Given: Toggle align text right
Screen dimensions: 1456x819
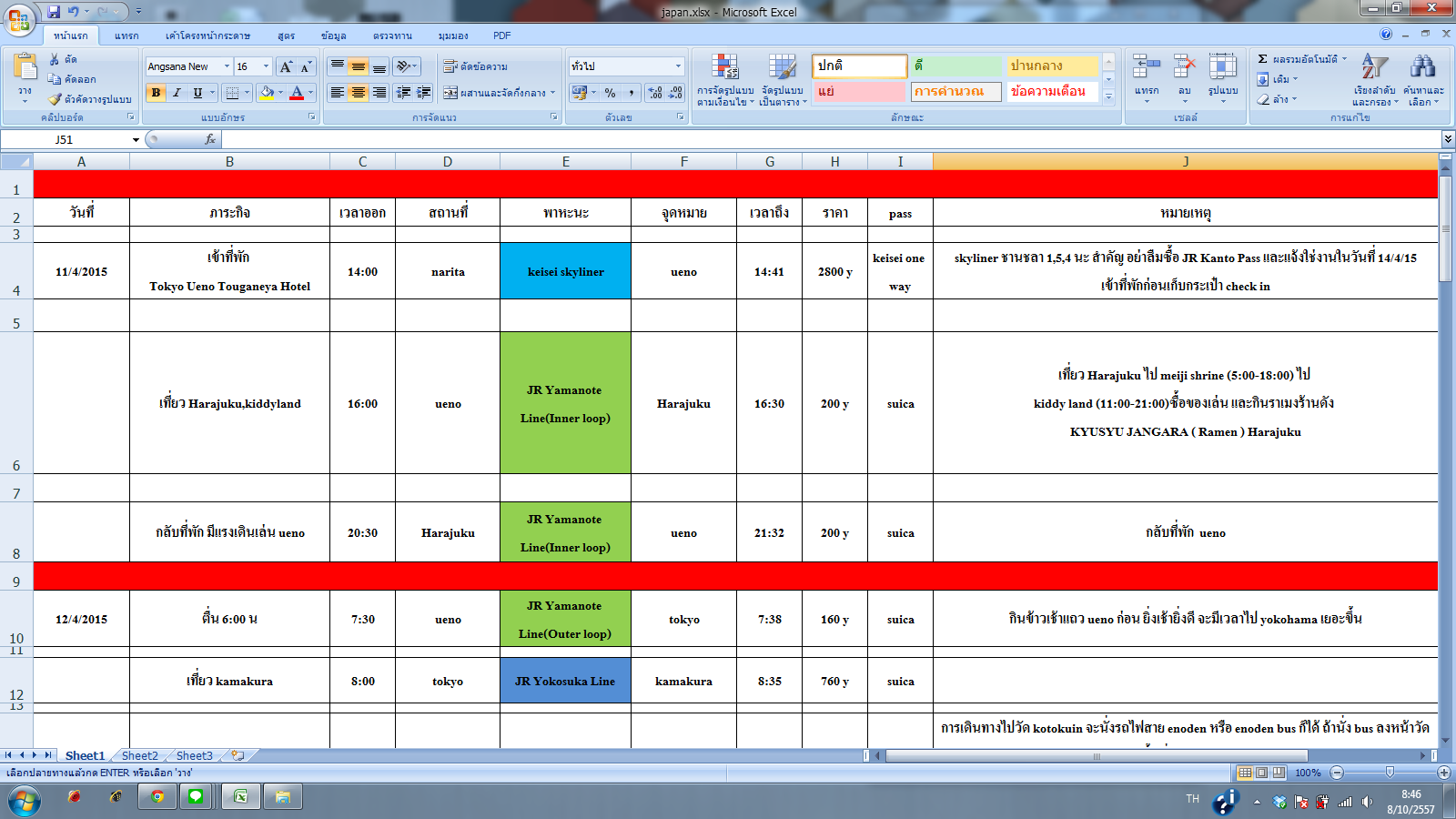Looking at the screenshot, I should [x=379, y=93].
